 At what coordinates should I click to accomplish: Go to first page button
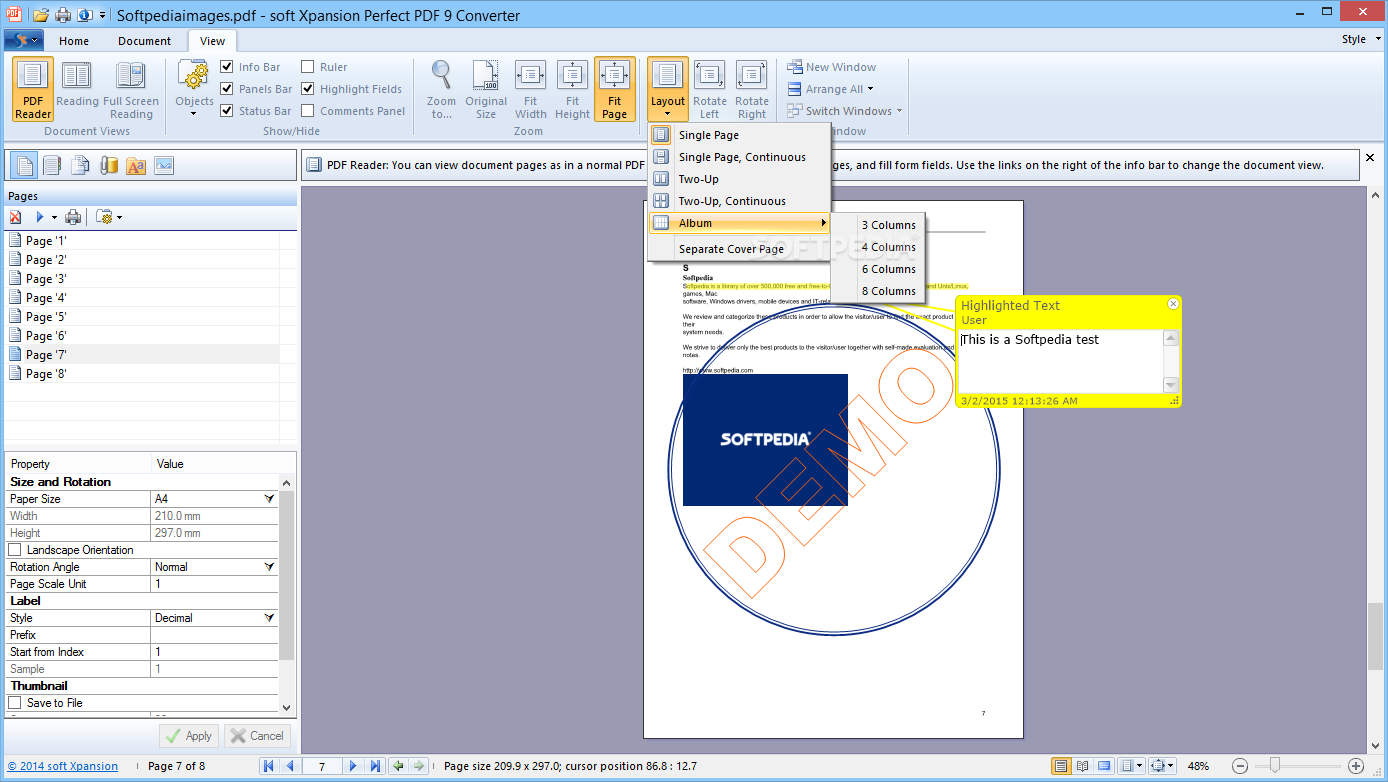pyautogui.click(x=268, y=766)
